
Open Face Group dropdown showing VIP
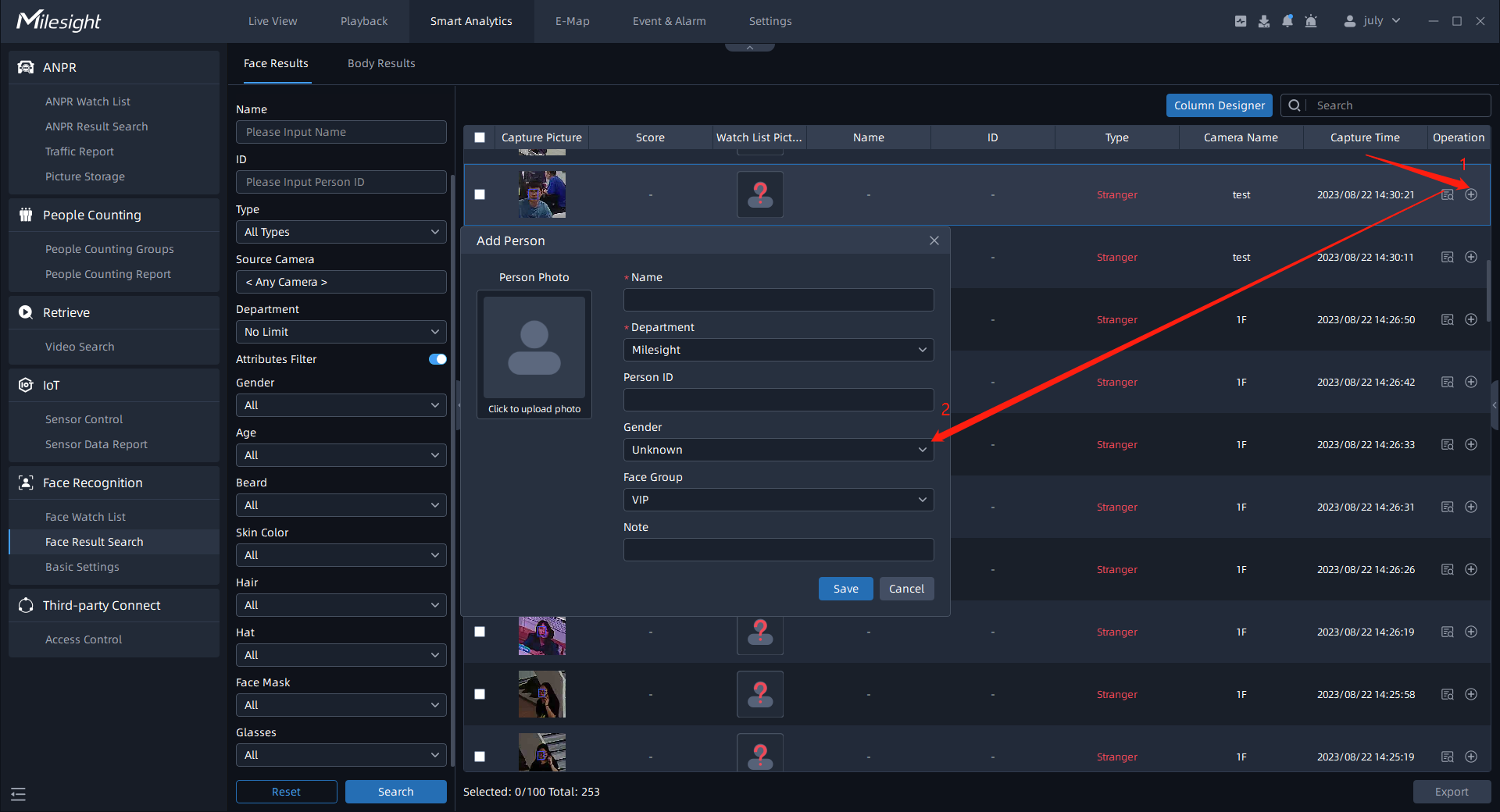point(779,500)
